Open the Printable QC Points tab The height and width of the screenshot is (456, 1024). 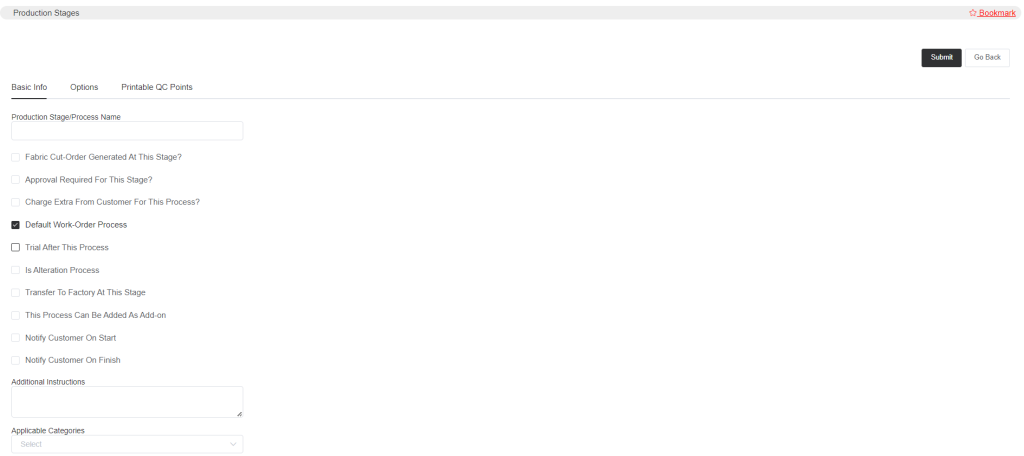tap(157, 87)
